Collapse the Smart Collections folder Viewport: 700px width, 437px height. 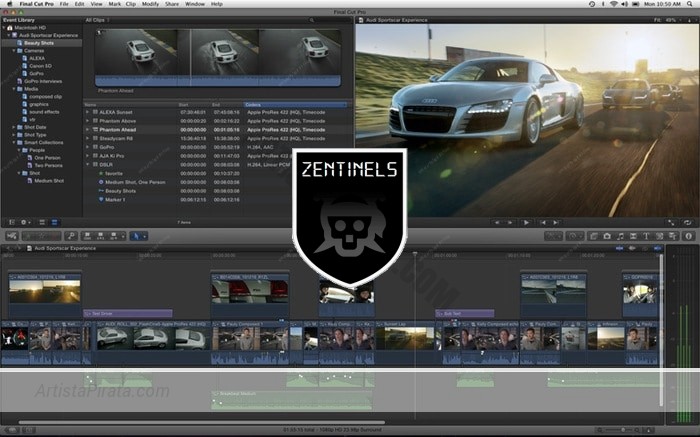14,142
